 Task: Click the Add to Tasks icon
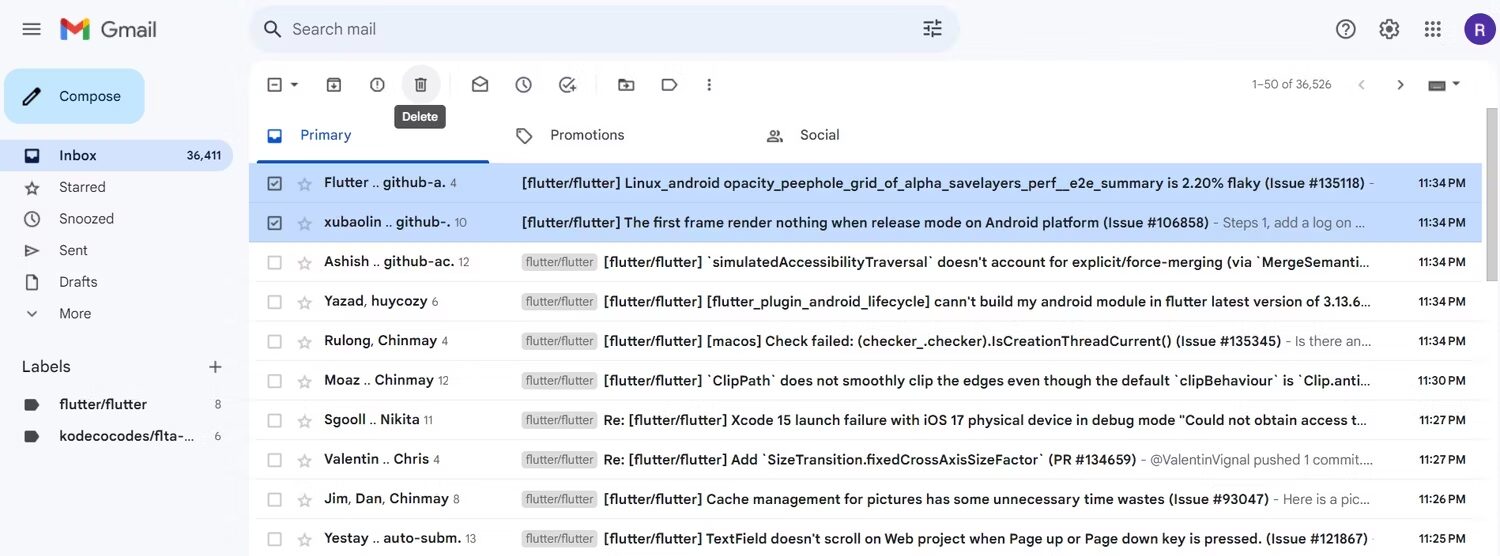pyautogui.click(x=567, y=85)
